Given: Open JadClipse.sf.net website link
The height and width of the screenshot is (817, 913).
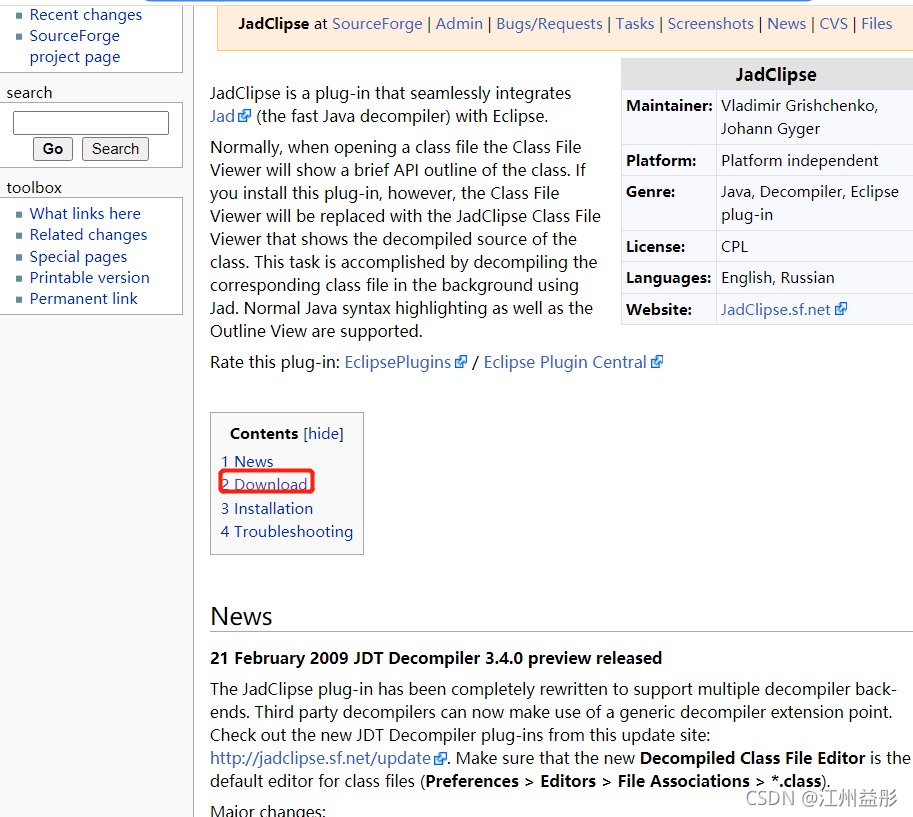Looking at the screenshot, I should click(x=776, y=310).
